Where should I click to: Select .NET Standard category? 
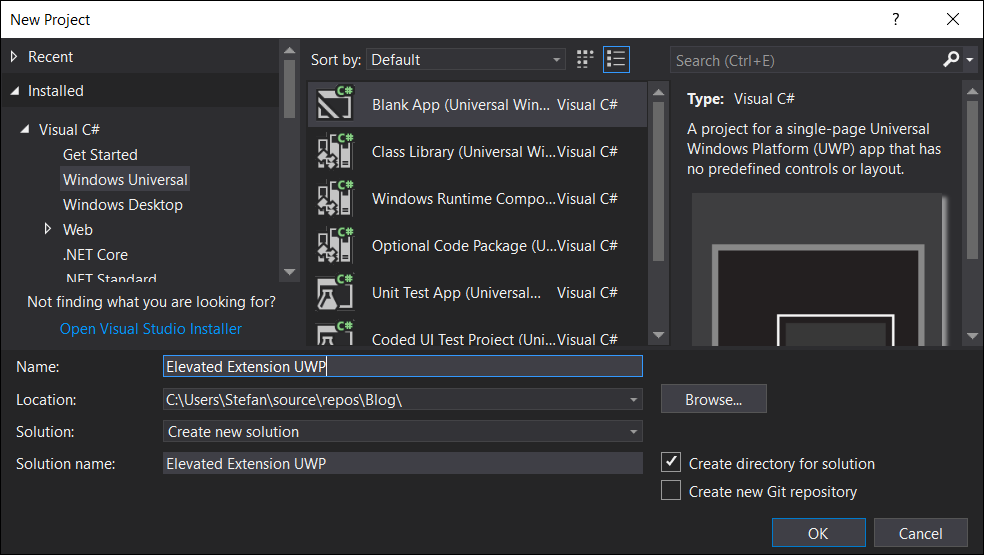111,278
